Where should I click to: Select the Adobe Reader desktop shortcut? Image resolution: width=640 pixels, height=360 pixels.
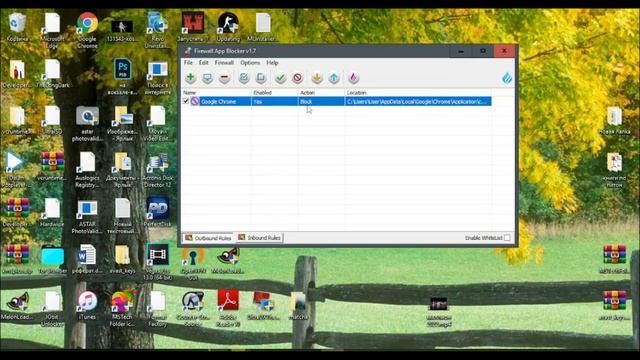tap(228, 309)
